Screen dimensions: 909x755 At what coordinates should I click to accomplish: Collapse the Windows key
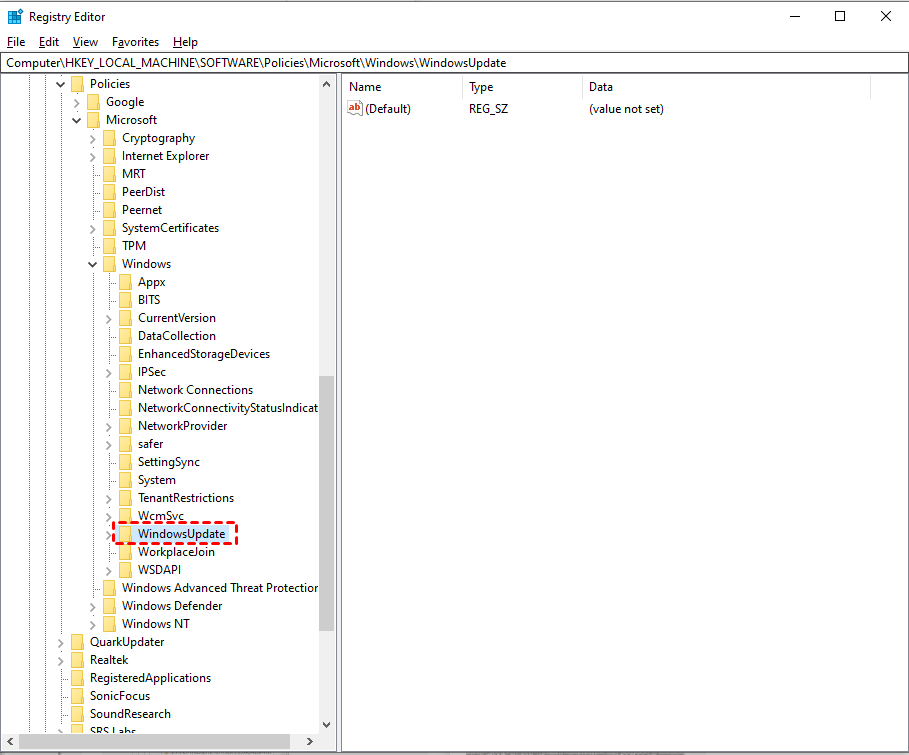(93, 264)
